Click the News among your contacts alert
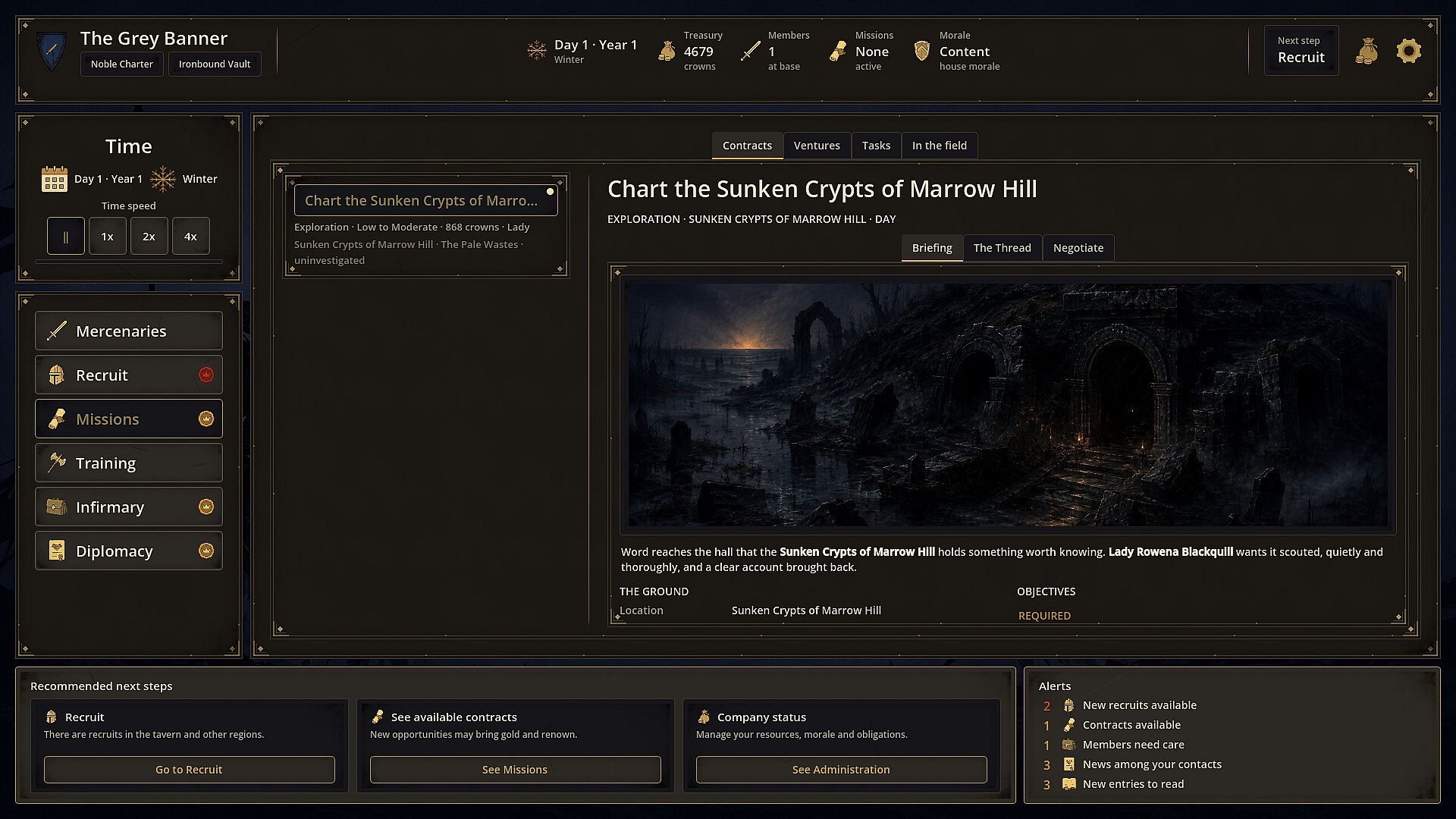Image resolution: width=1456 pixels, height=819 pixels. pyautogui.click(x=1152, y=764)
